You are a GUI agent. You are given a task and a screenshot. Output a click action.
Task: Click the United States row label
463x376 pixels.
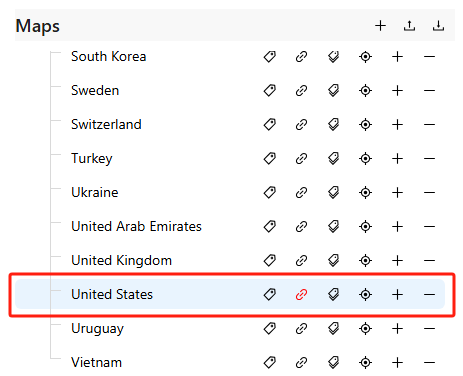(112, 295)
